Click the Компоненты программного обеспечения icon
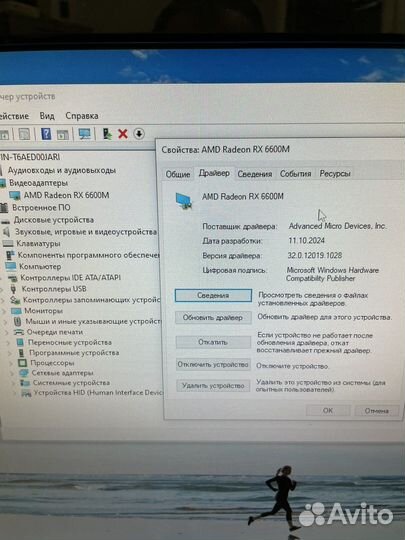 click(10, 255)
